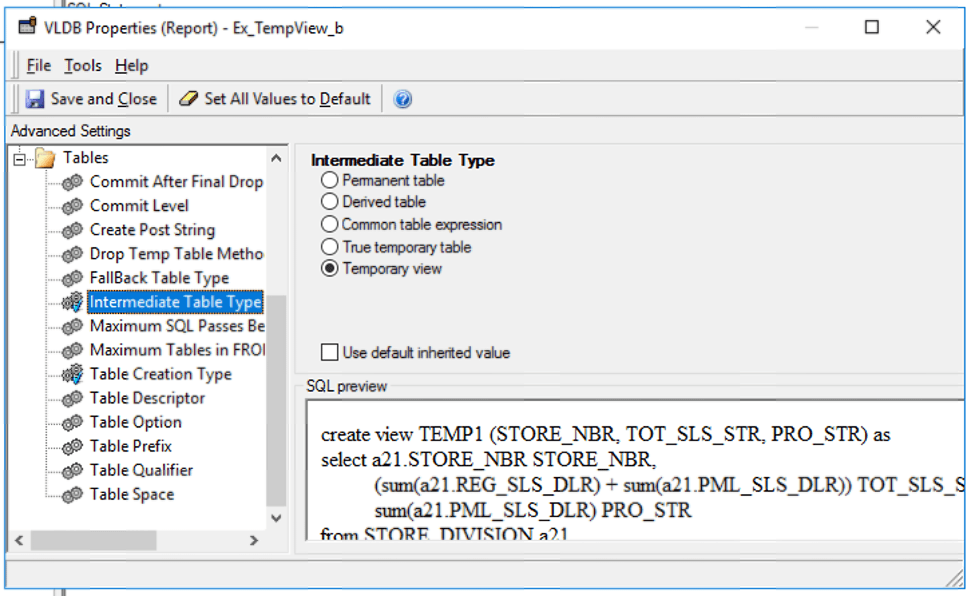Viewport: 977px width, 597px height.
Task: Enable Use default inherited value checkbox
Action: coord(329,352)
